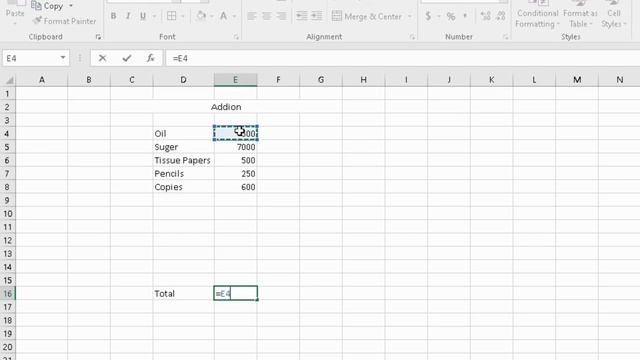Image resolution: width=640 pixels, height=360 pixels.
Task: Click the Select All corner triangle
Action: click(8, 80)
